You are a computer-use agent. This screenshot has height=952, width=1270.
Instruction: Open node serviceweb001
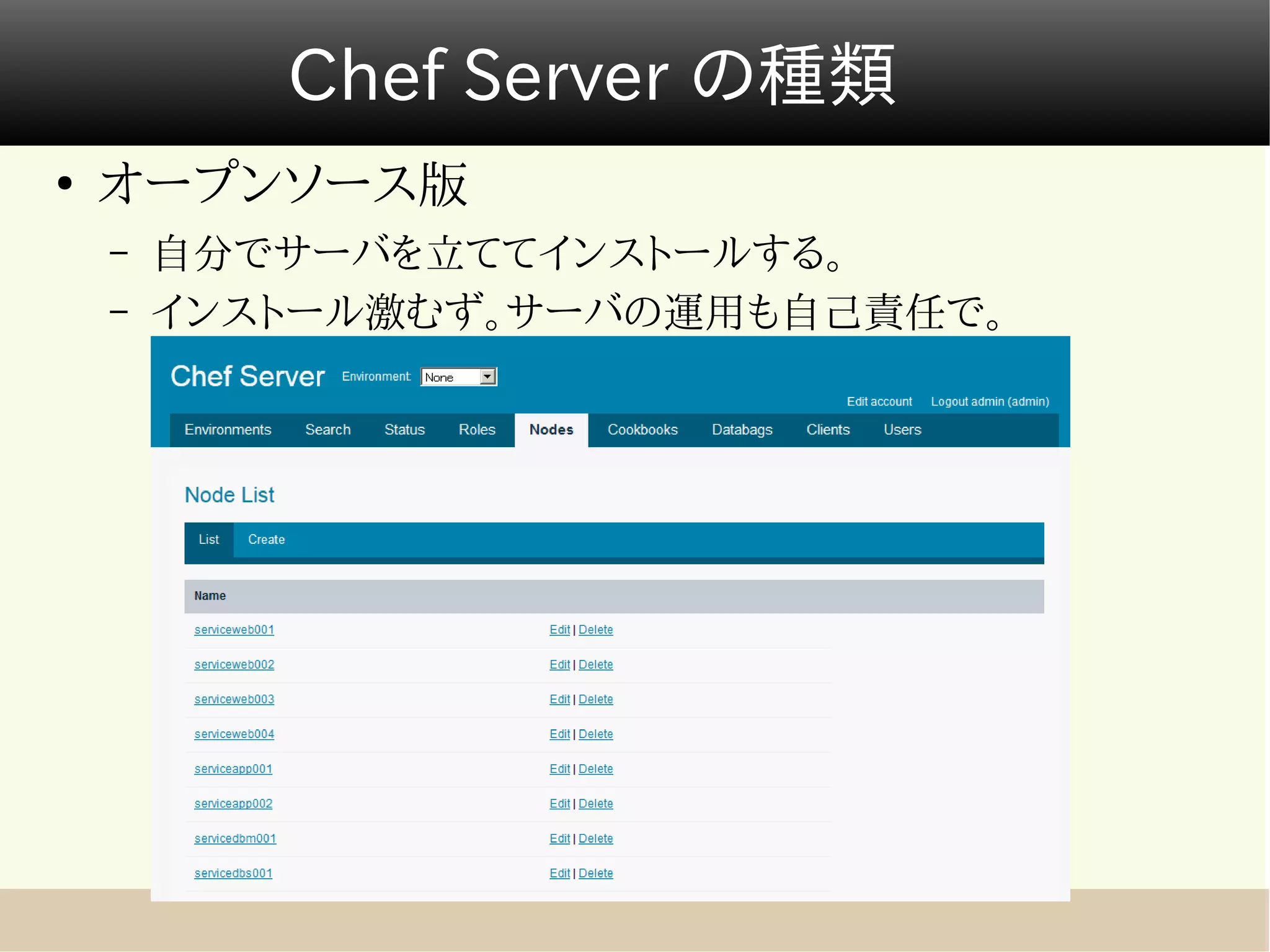(x=234, y=629)
